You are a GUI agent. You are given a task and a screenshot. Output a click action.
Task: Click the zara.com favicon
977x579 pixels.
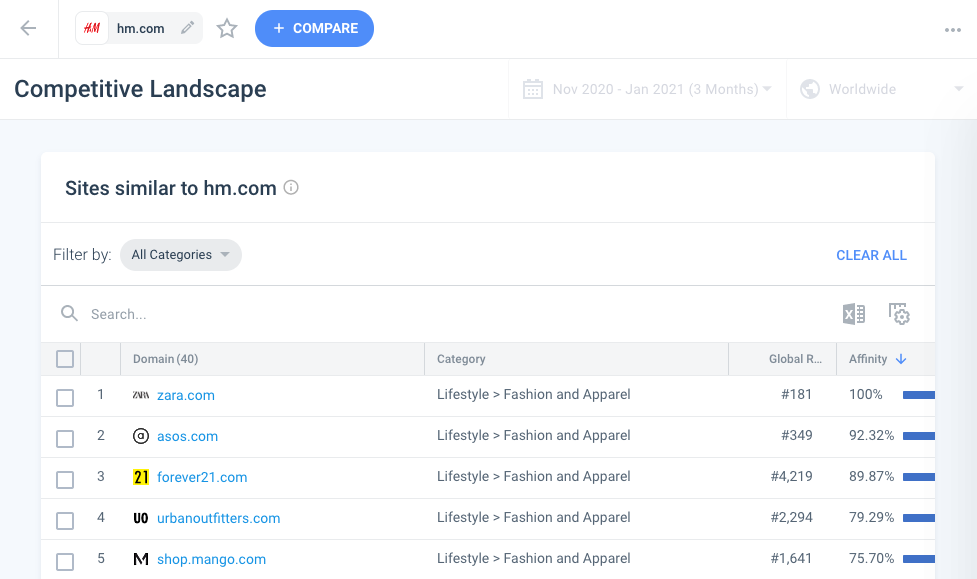pyautogui.click(x=141, y=395)
